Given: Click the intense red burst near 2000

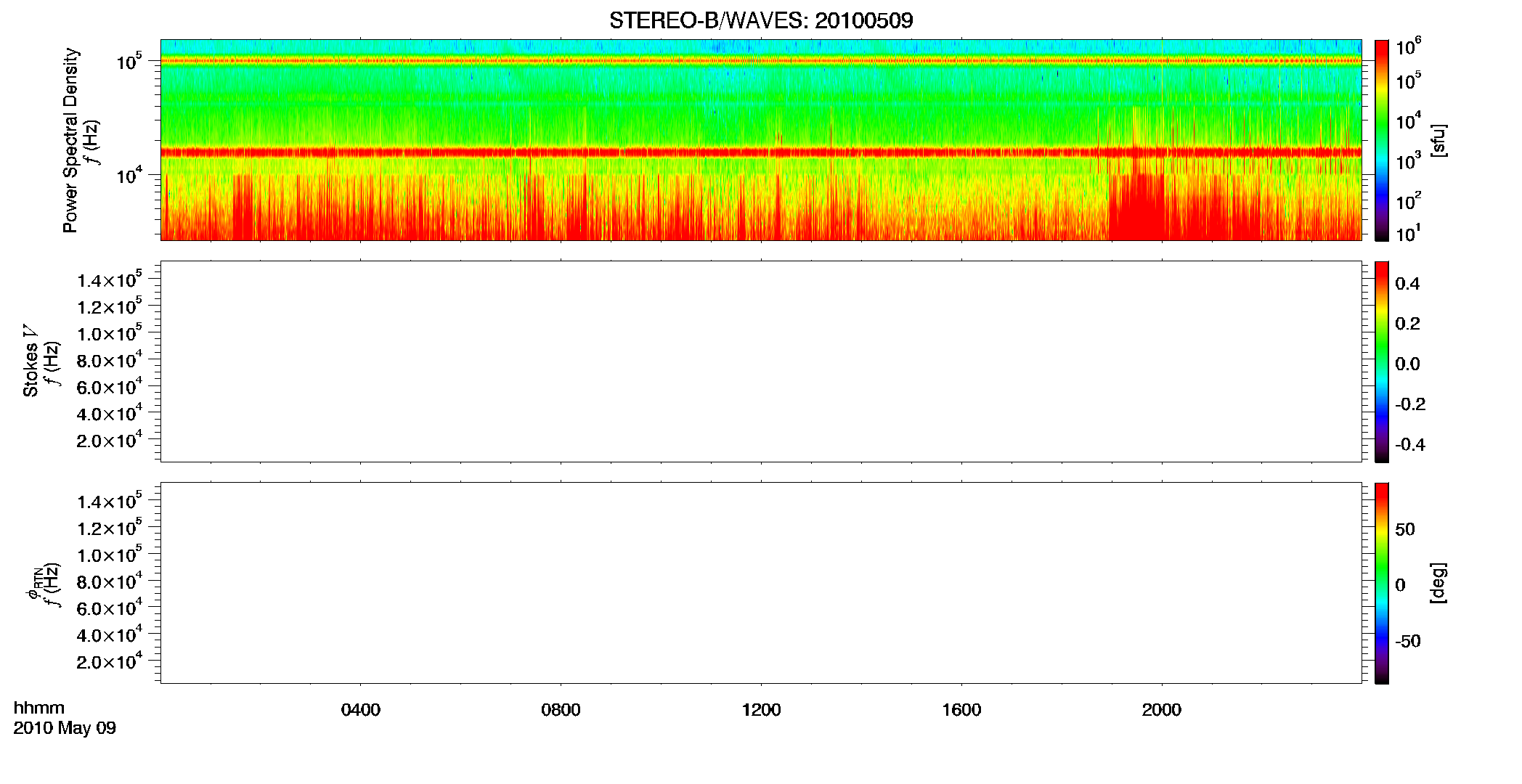Looking at the screenshot, I should pos(1137,207).
